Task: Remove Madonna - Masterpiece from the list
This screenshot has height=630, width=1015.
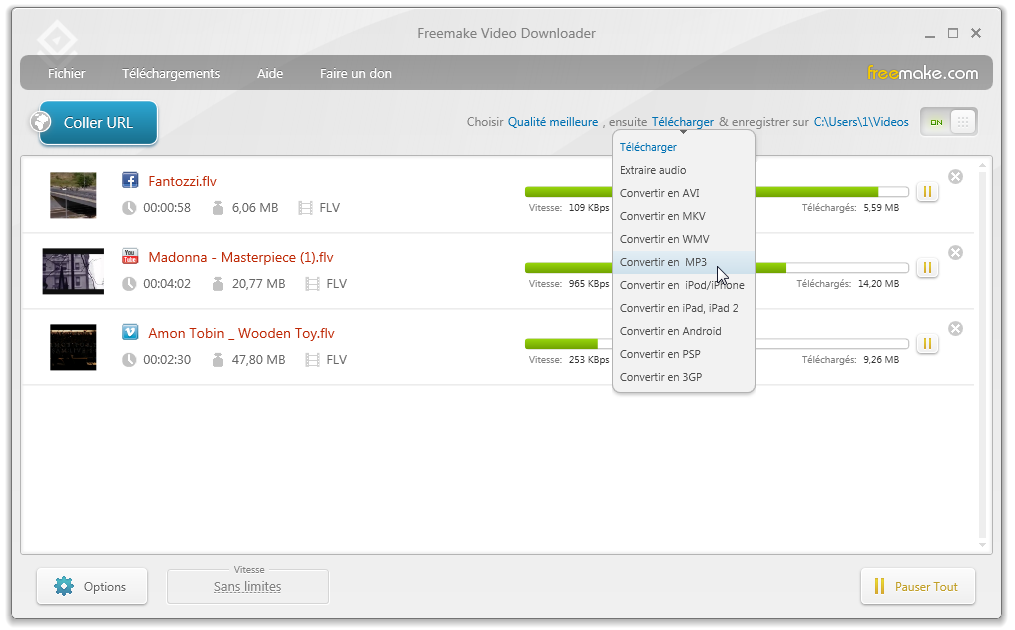Action: (955, 253)
